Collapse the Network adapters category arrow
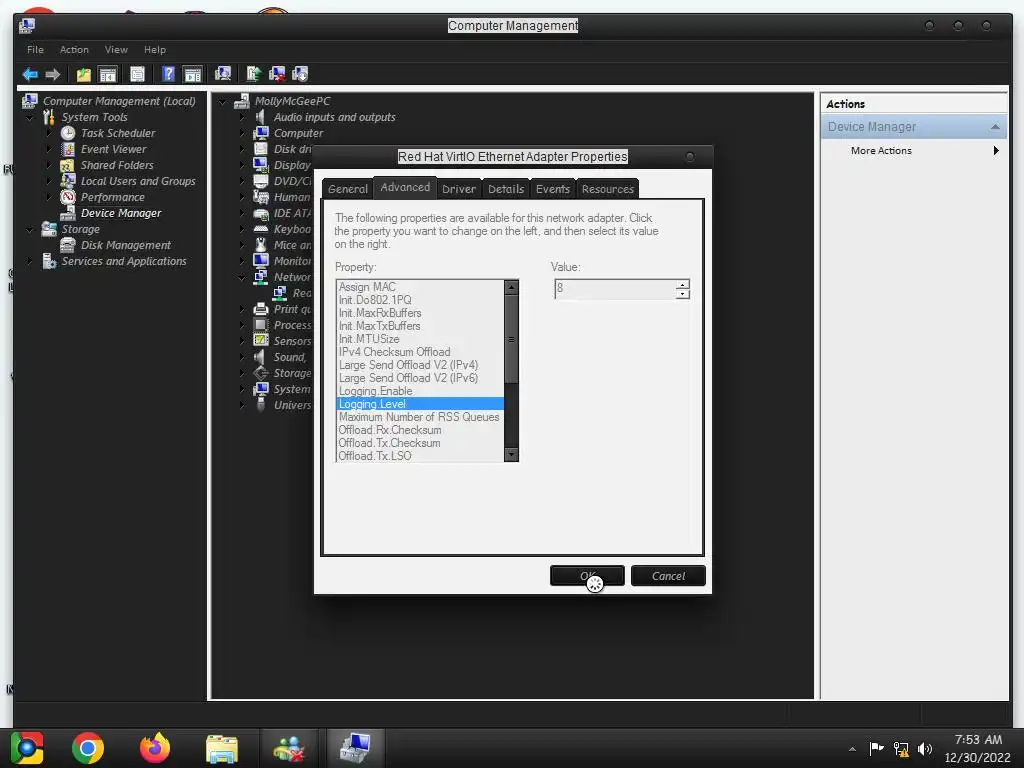1024x768 pixels. (x=242, y=277)
